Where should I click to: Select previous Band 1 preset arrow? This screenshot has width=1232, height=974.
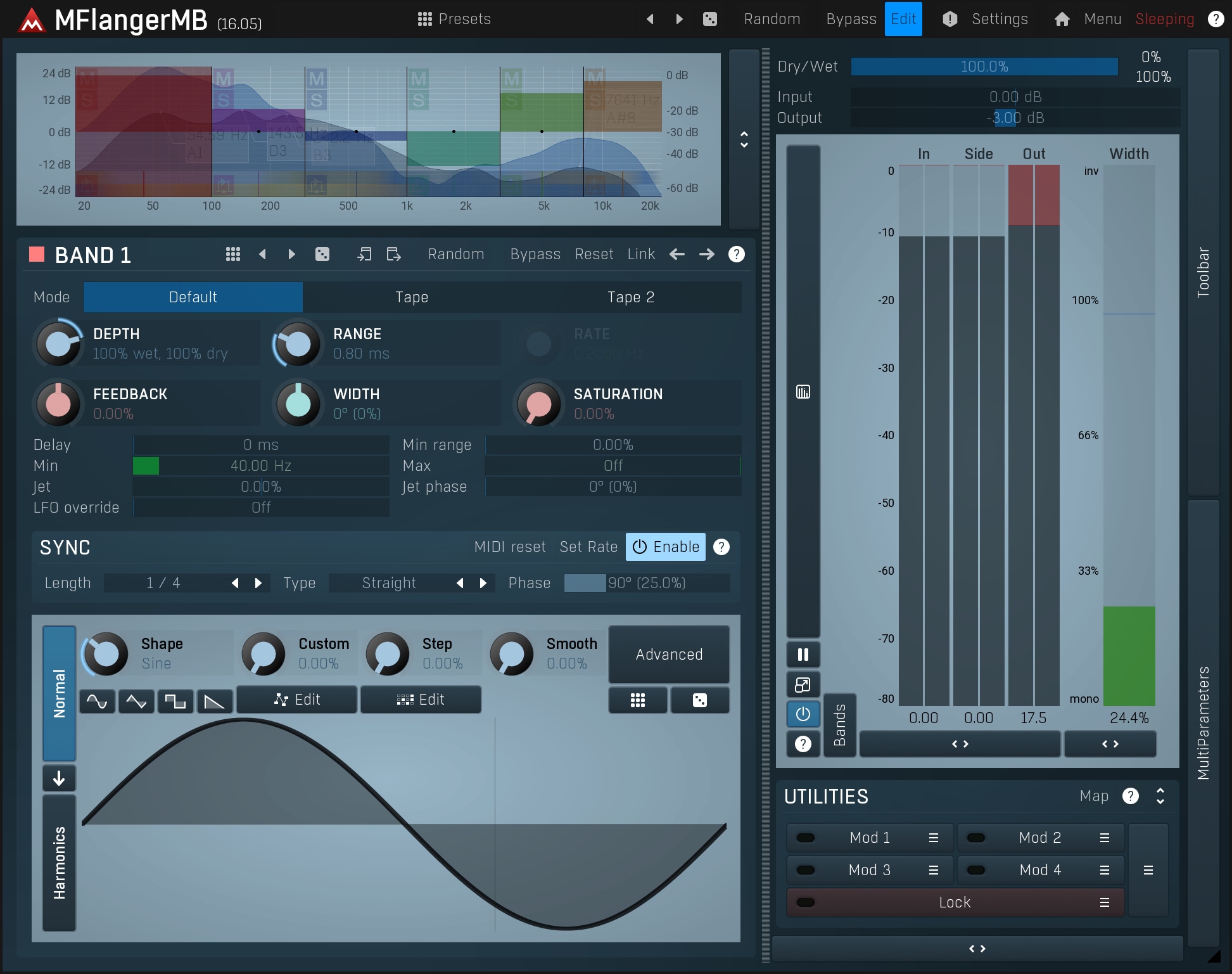(262, 254)
